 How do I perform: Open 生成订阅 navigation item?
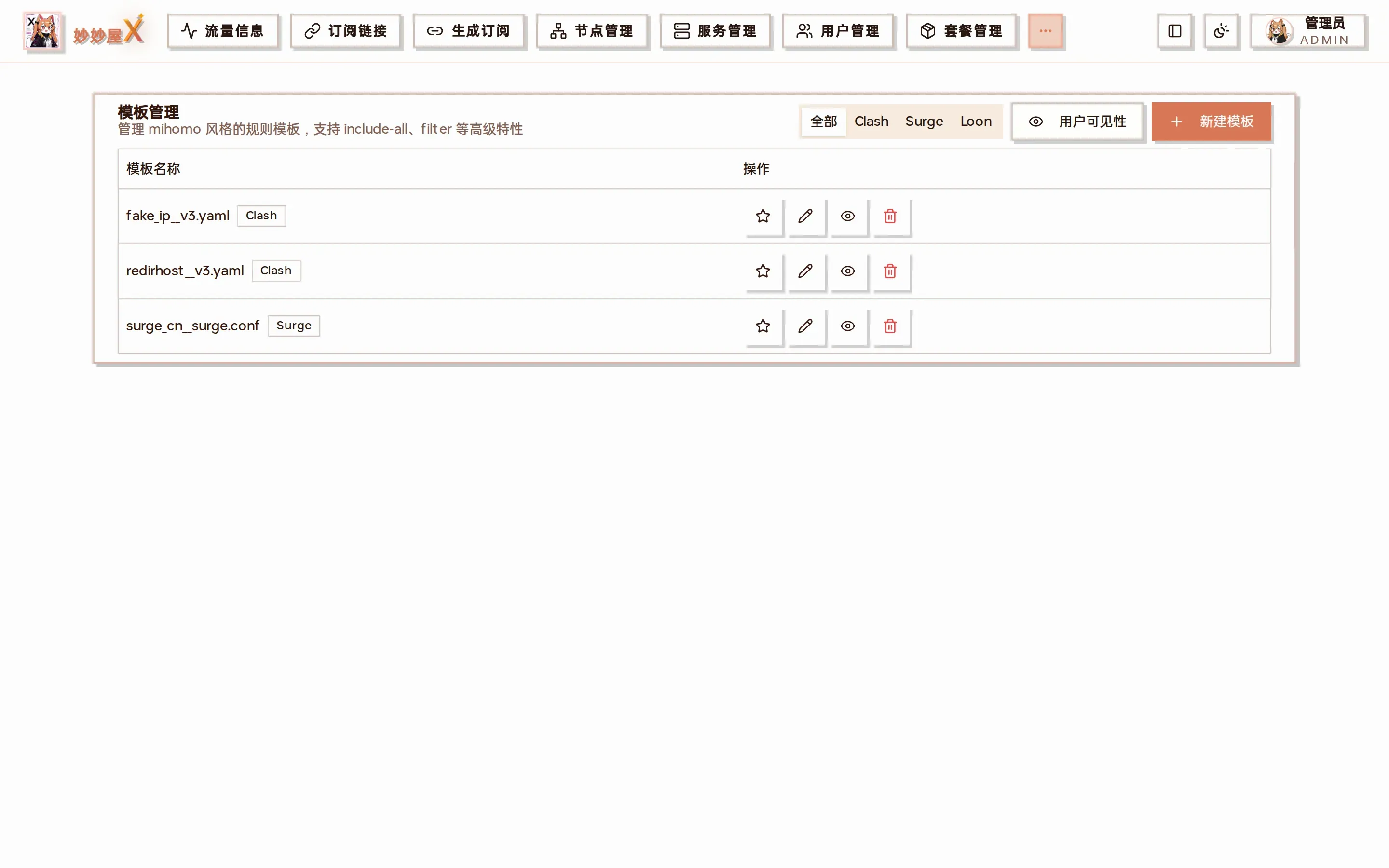pyautogui.click(x=468, y=31)
